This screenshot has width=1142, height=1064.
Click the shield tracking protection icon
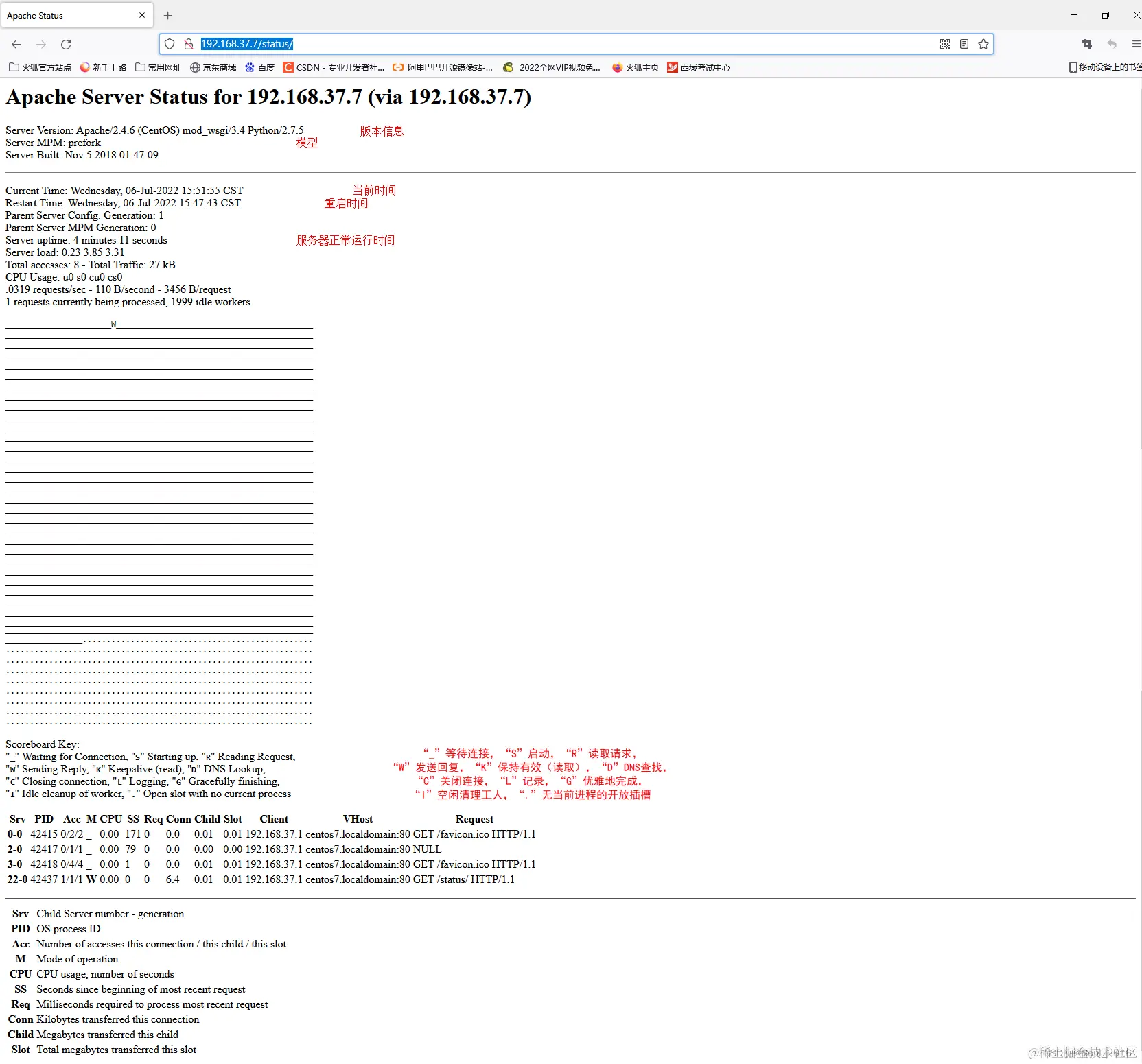coord(170,44)
